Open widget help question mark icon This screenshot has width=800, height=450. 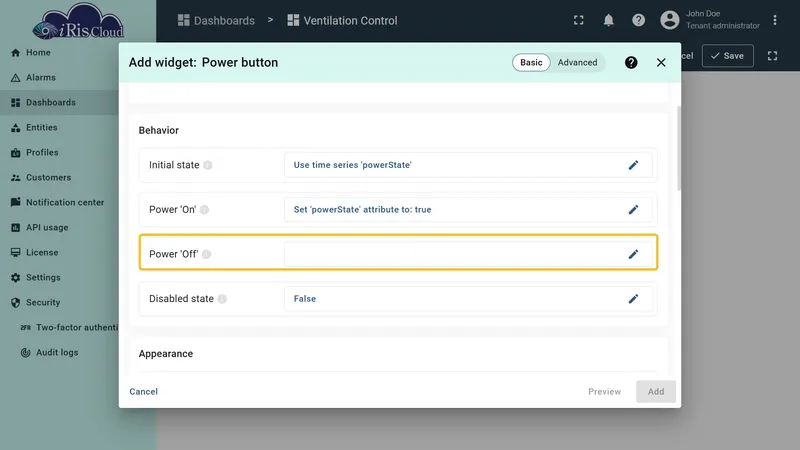[631, 62]
